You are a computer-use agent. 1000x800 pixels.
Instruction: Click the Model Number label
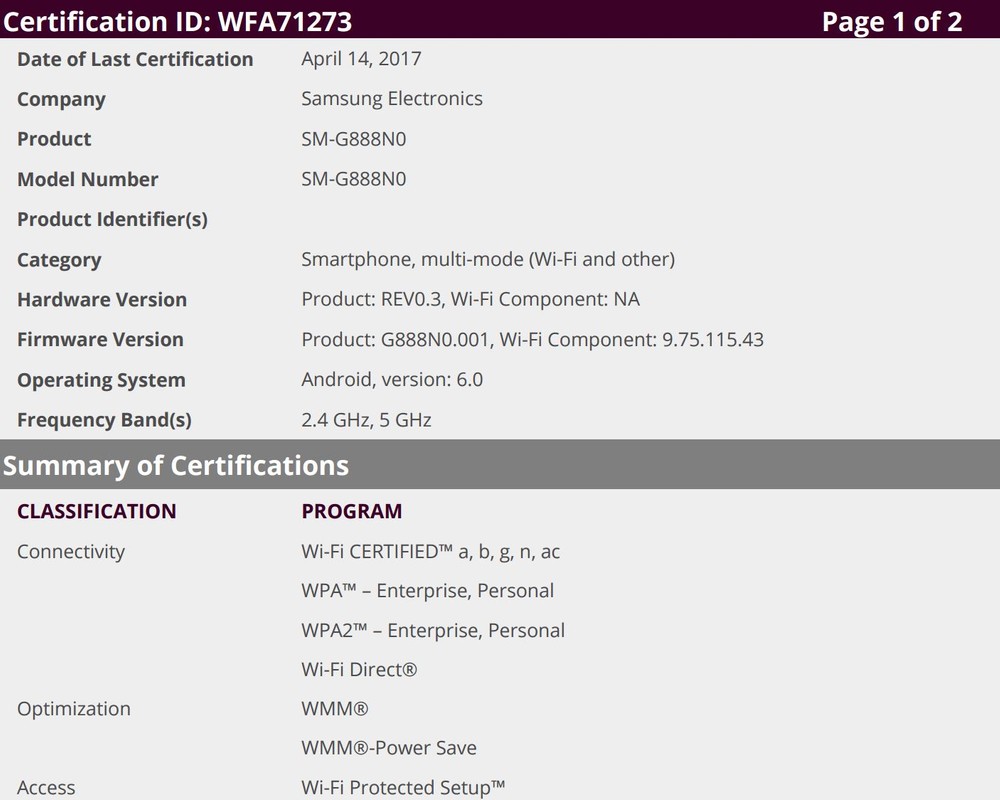pyautogui.click(x=88, y=180)
